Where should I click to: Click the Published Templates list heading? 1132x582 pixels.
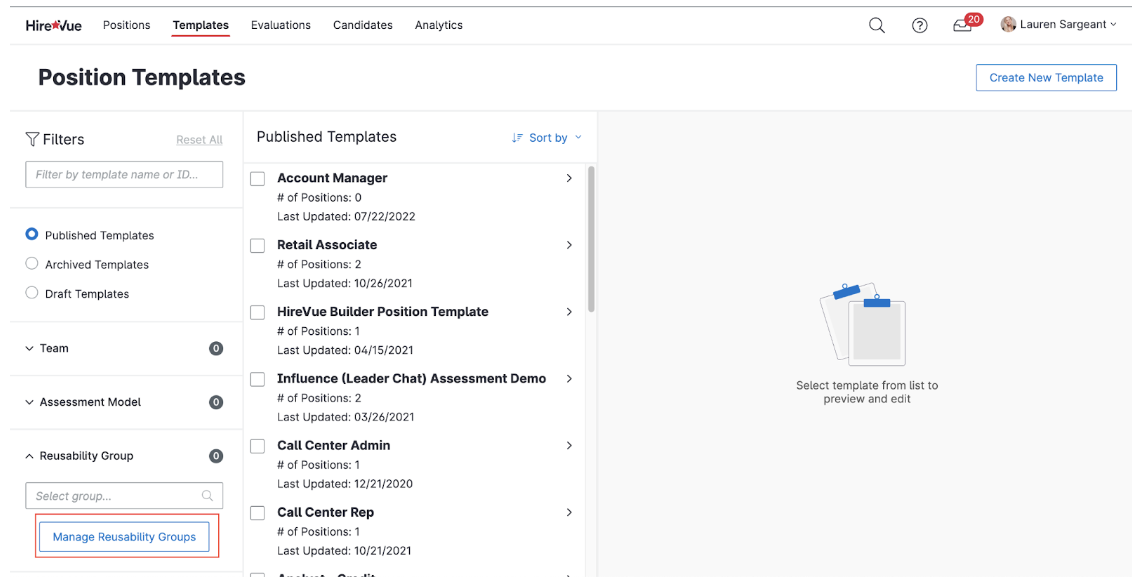[x=326, y=136]
